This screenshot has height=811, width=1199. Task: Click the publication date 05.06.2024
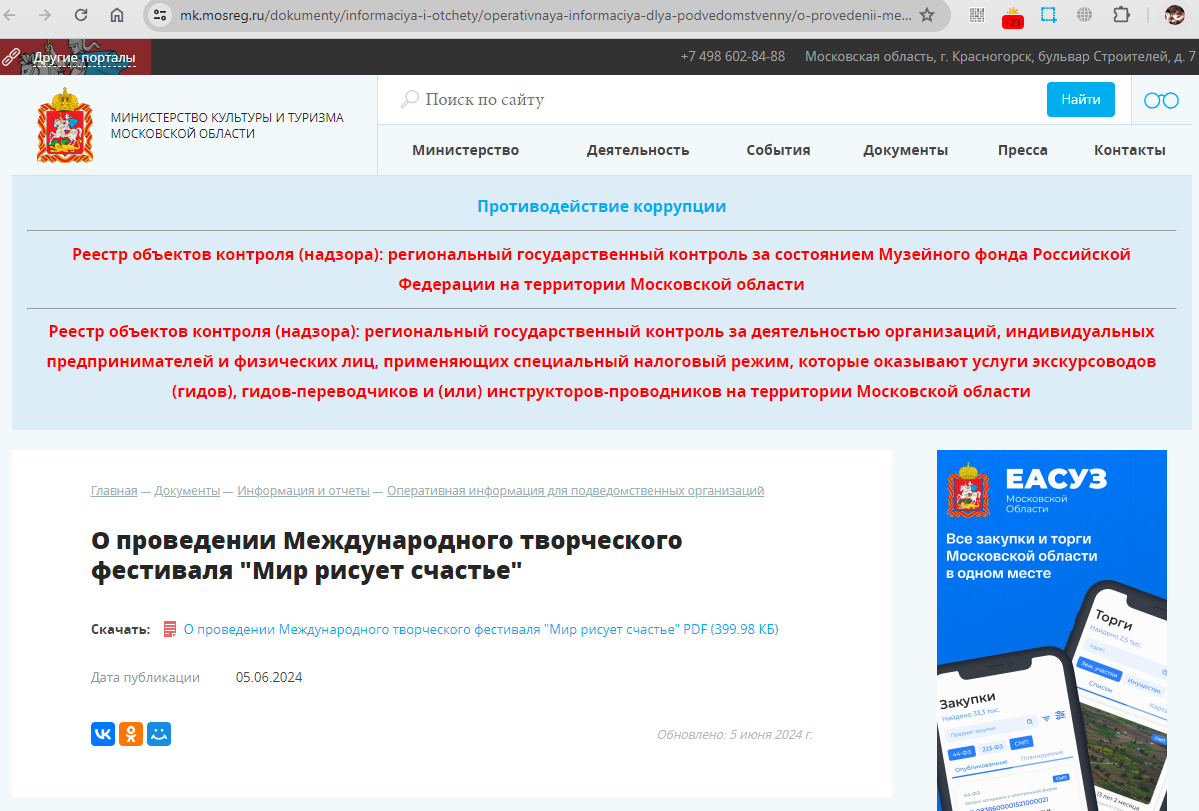pyautogui.click(x=268, y=677)
